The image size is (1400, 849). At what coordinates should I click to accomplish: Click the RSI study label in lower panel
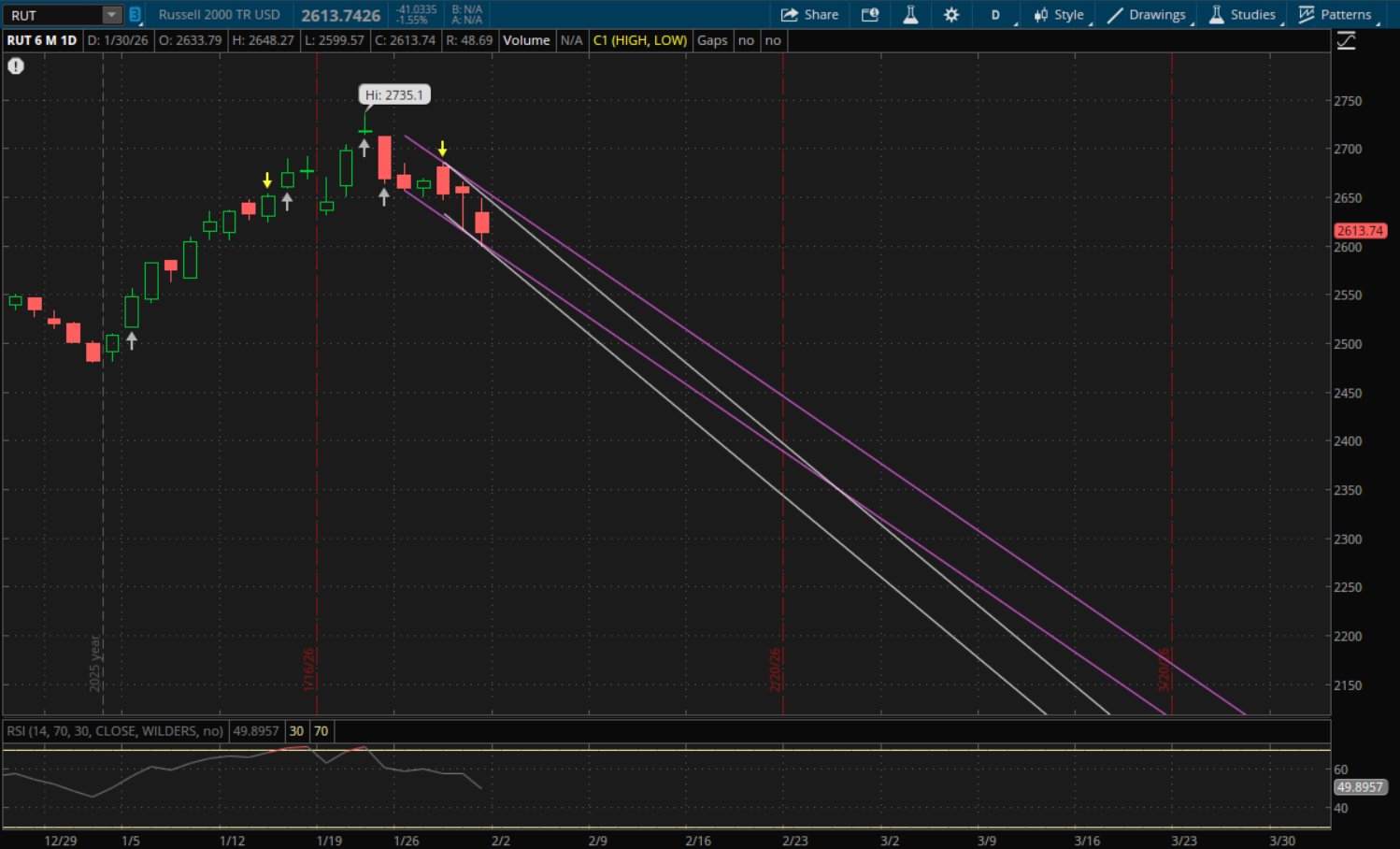115,731
